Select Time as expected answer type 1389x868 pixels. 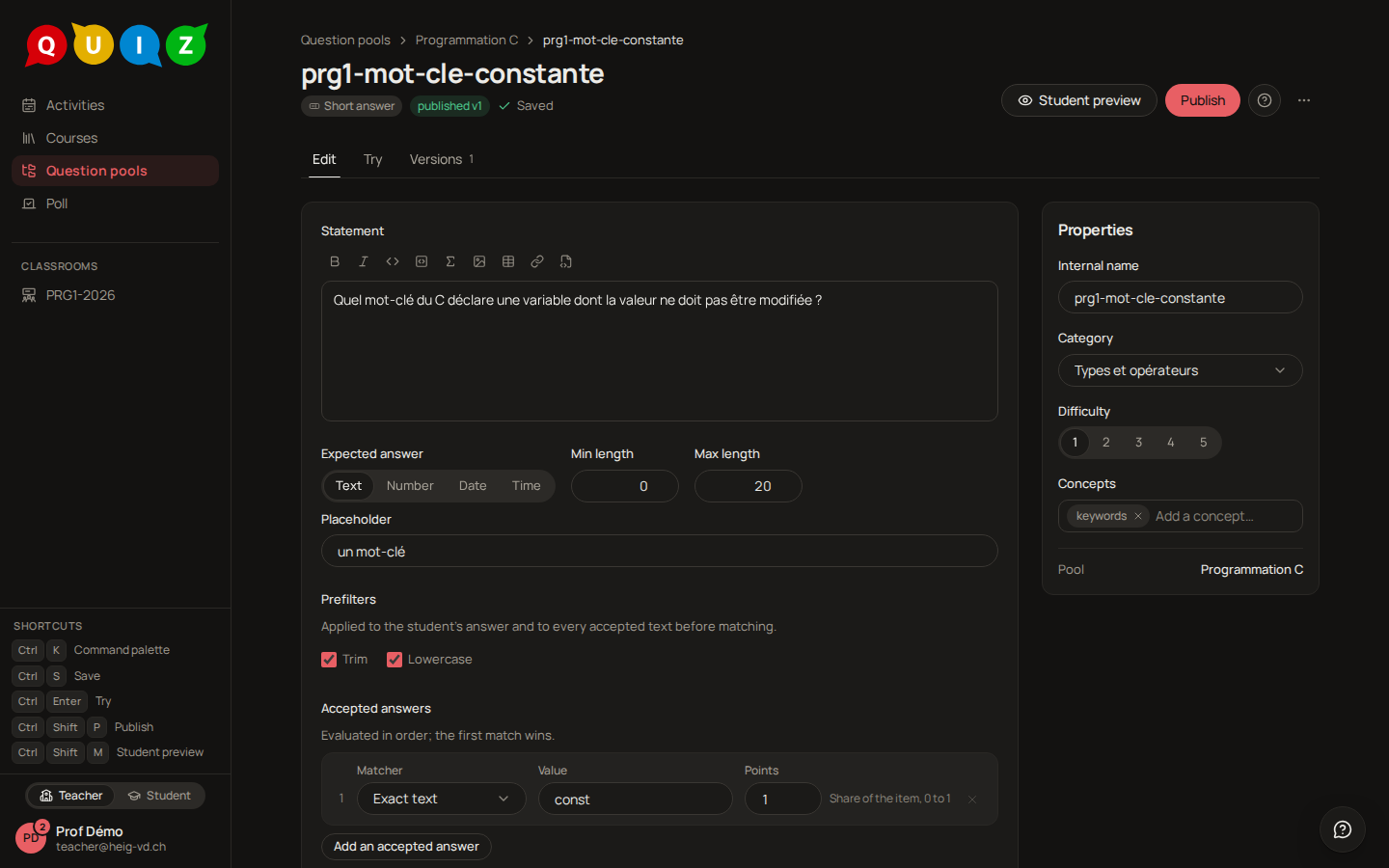coord(527,486)
